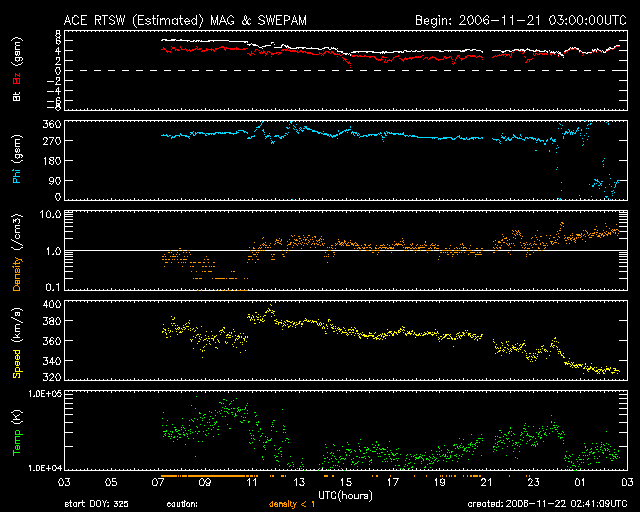
Task: Click the '21' hour label on the time axis
Action: pyautogui.click(x=487, y=483)
